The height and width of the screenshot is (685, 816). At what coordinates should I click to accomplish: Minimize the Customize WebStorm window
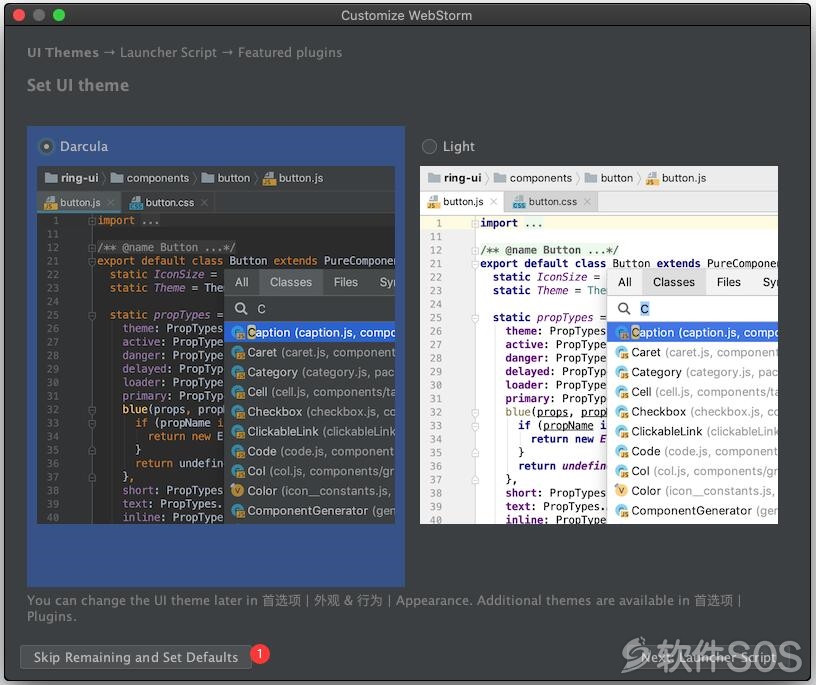tap(39, 15)
